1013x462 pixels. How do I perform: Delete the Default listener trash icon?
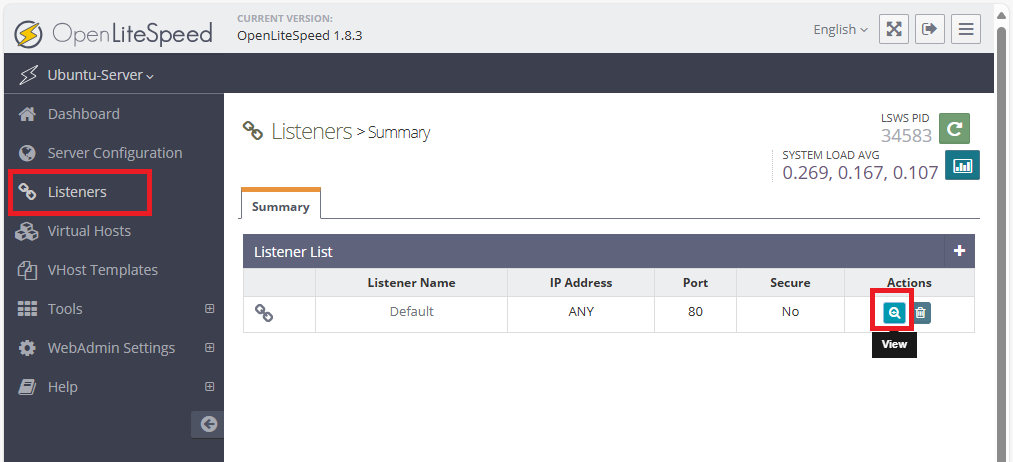coord(921,313)
